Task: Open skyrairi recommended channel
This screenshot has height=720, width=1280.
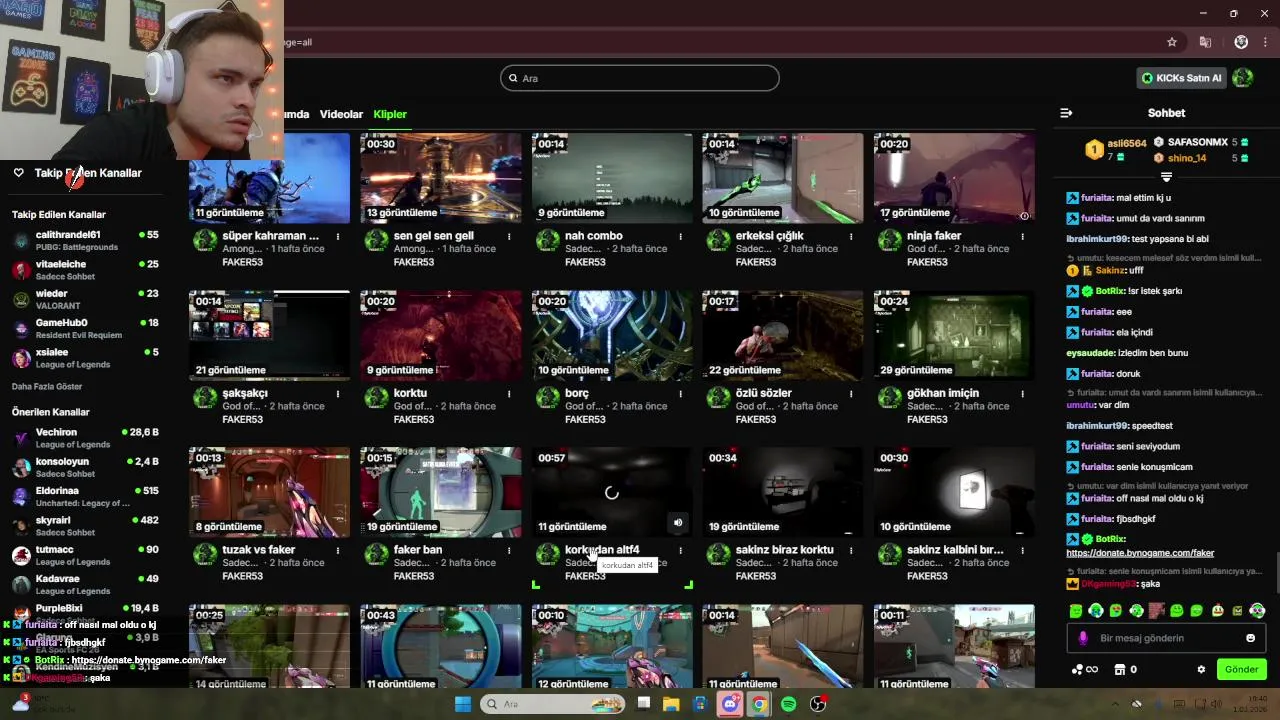Action: click(x=85, y=526)
